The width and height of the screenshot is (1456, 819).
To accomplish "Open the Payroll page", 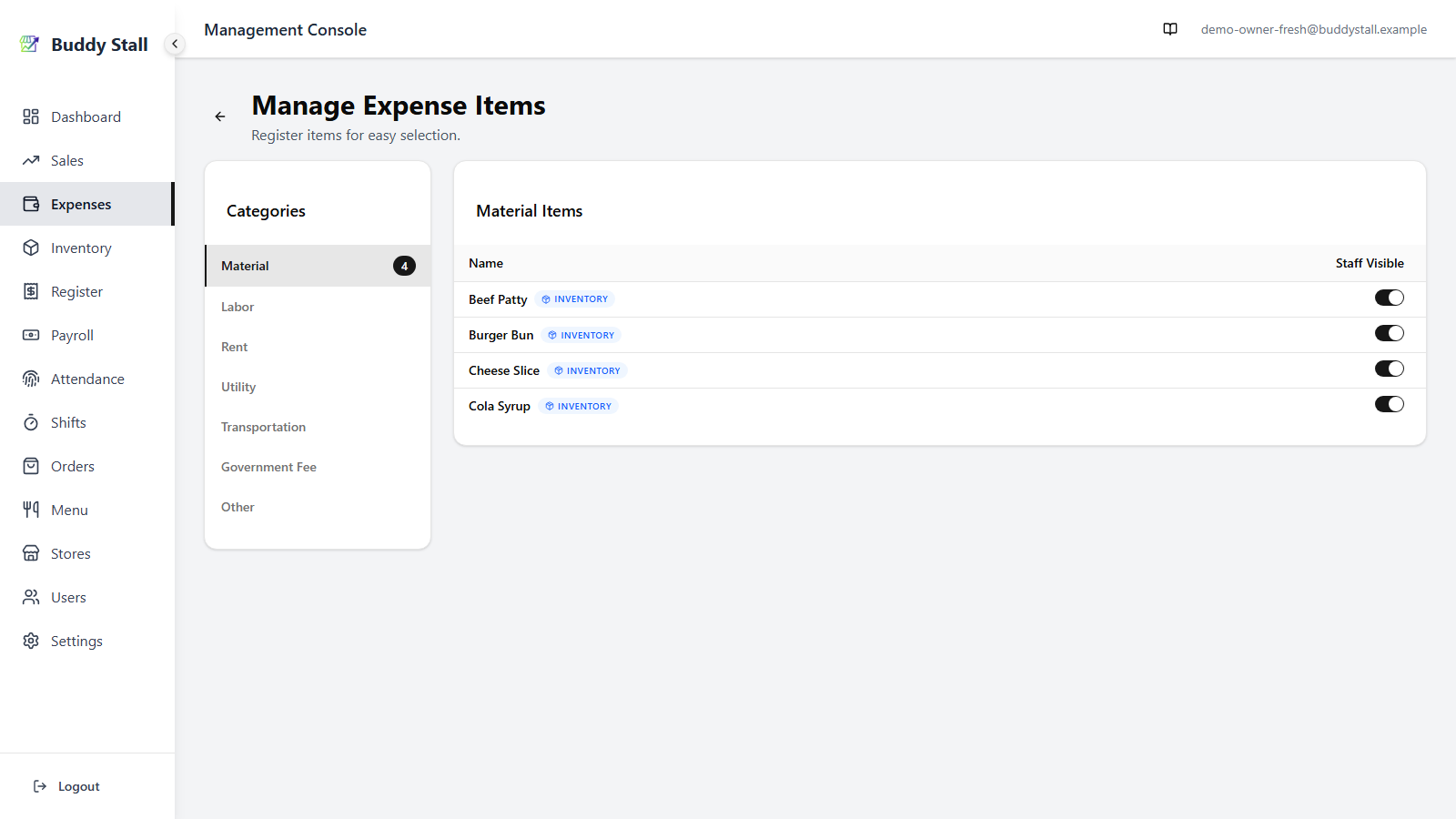I will pyautogui.click(x=87, y=335).
